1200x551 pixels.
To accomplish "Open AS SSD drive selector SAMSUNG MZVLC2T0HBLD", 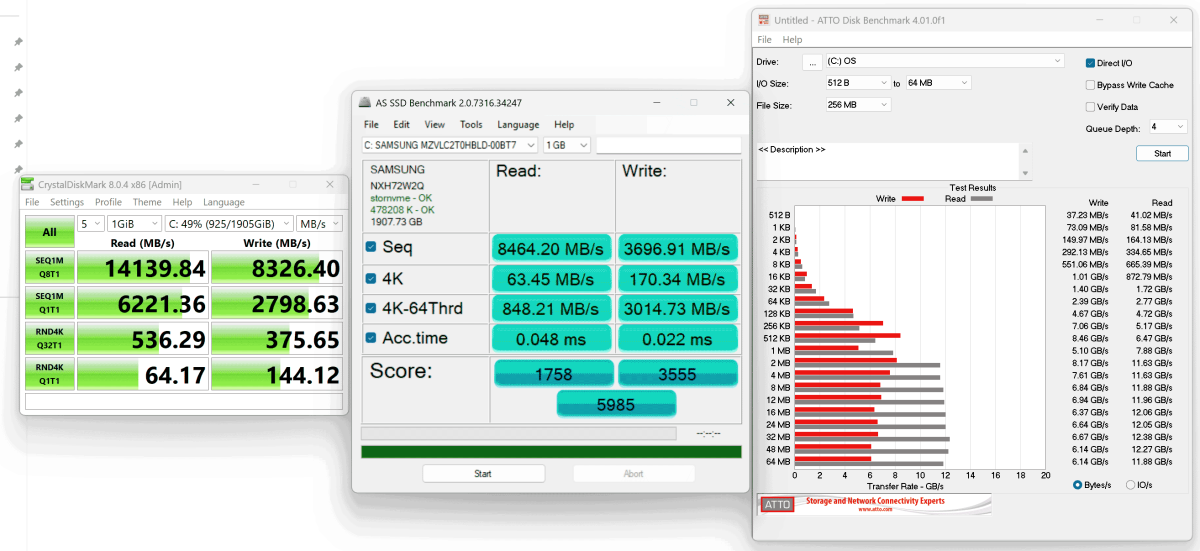I will (451, 145).
